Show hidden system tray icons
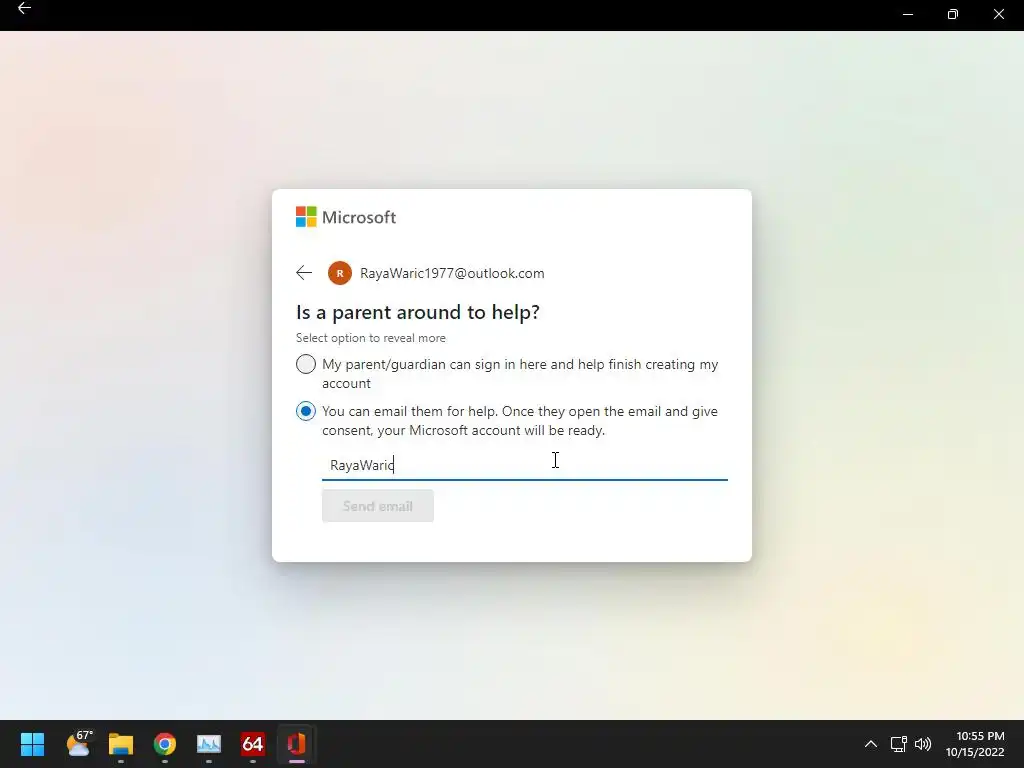The width and height of the screenshot is (1024, 768). pyautogui.click(x=871, y=744)
